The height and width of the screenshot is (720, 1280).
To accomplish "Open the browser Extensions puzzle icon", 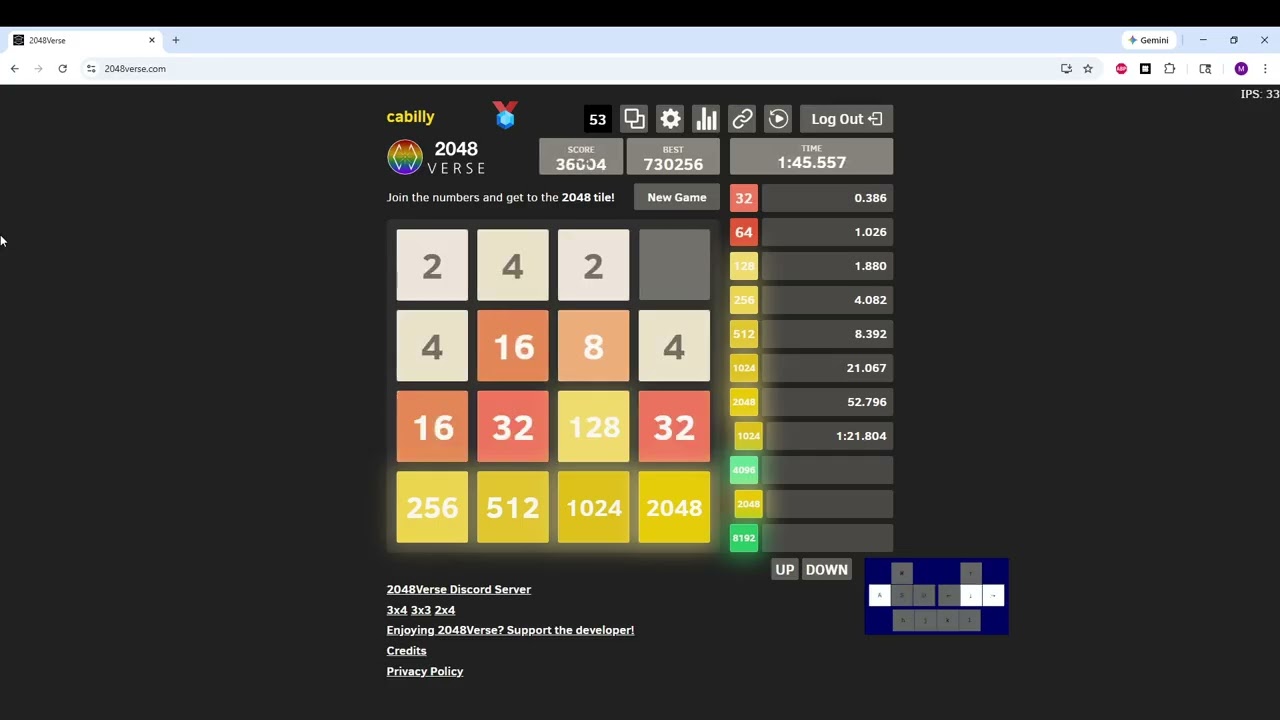I will pos(1169,69).
